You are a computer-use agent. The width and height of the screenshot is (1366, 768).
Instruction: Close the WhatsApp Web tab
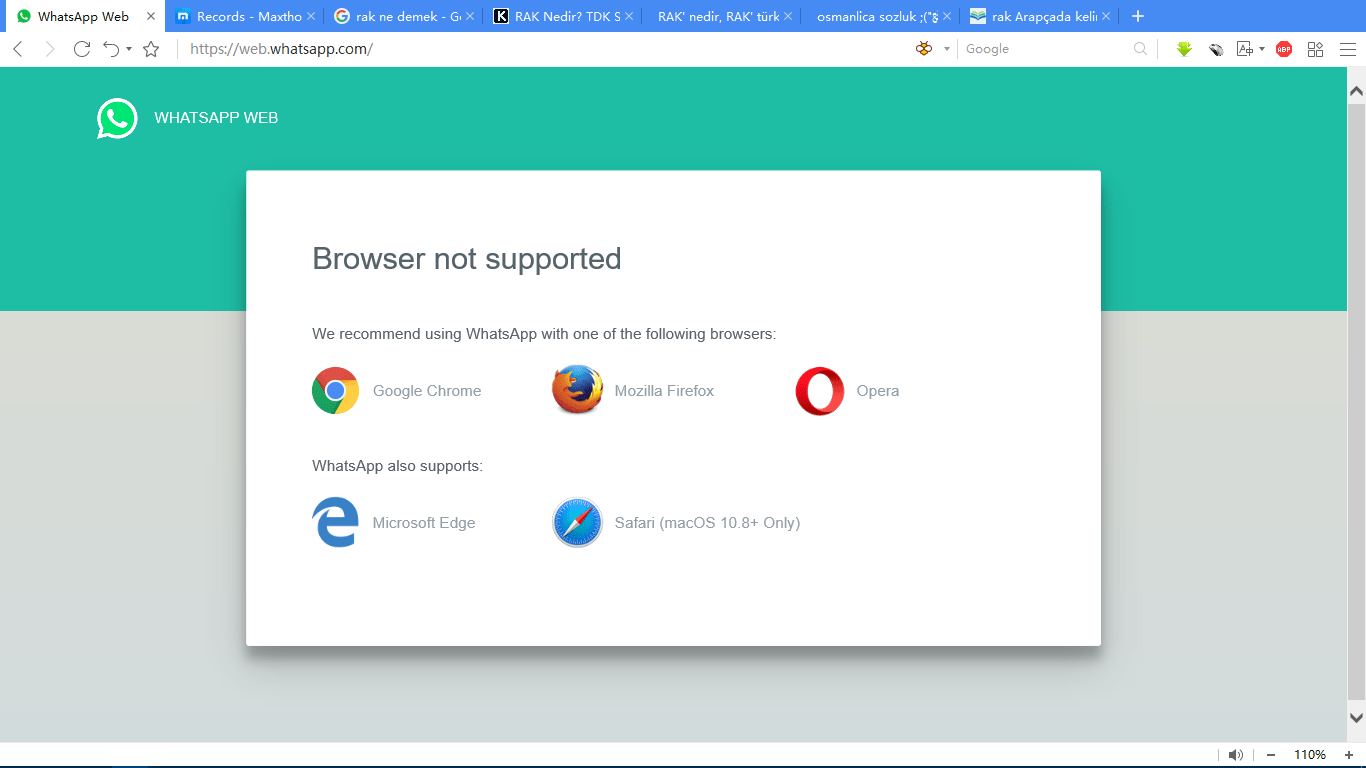pos(151,16)
